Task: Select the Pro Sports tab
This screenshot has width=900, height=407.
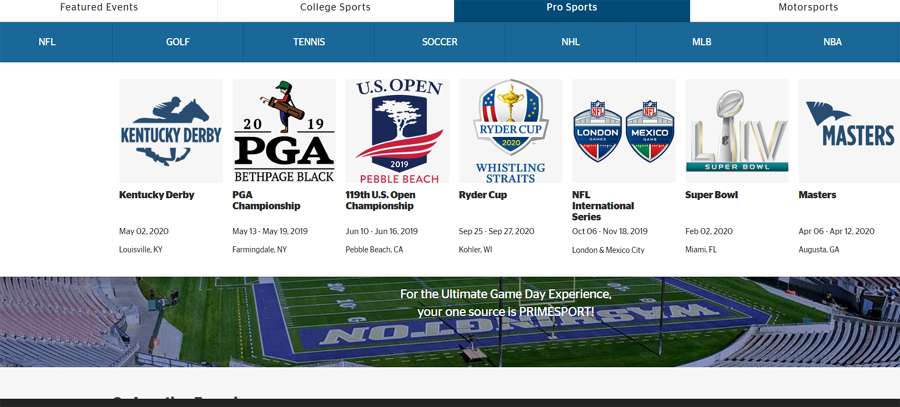Action: coord(571,8)
